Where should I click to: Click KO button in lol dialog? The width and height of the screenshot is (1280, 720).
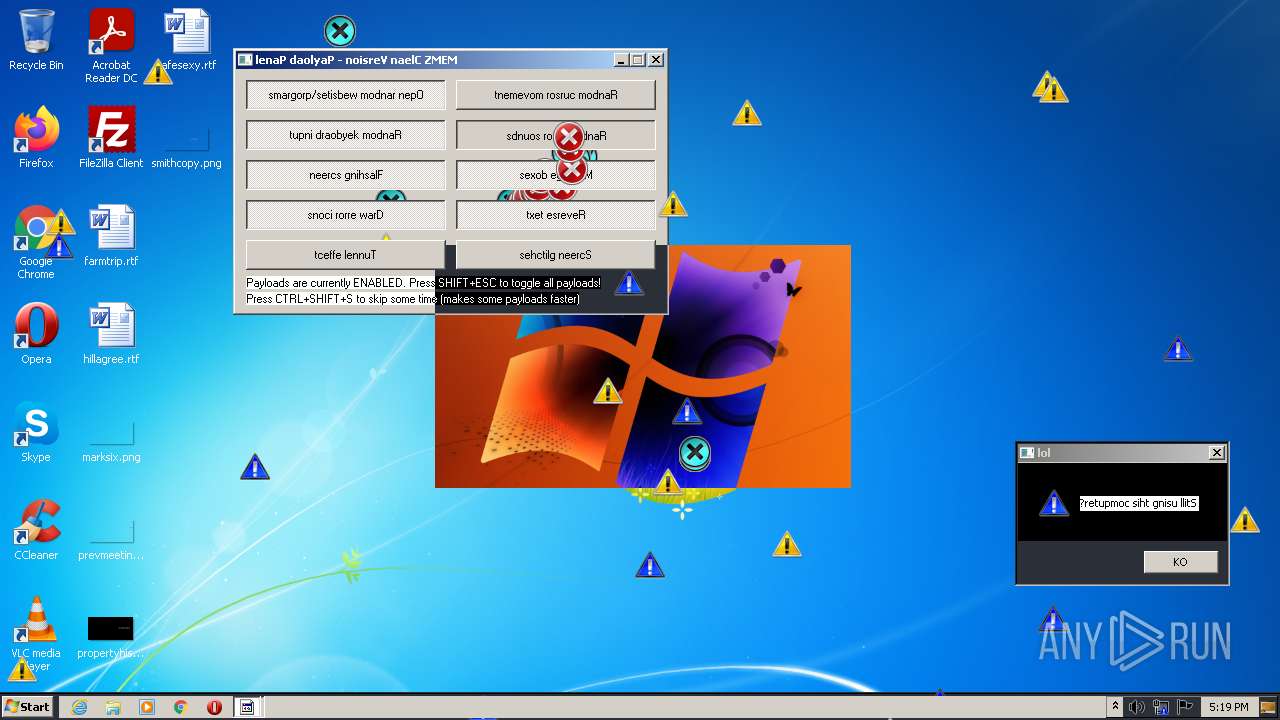click(1180, 562)
